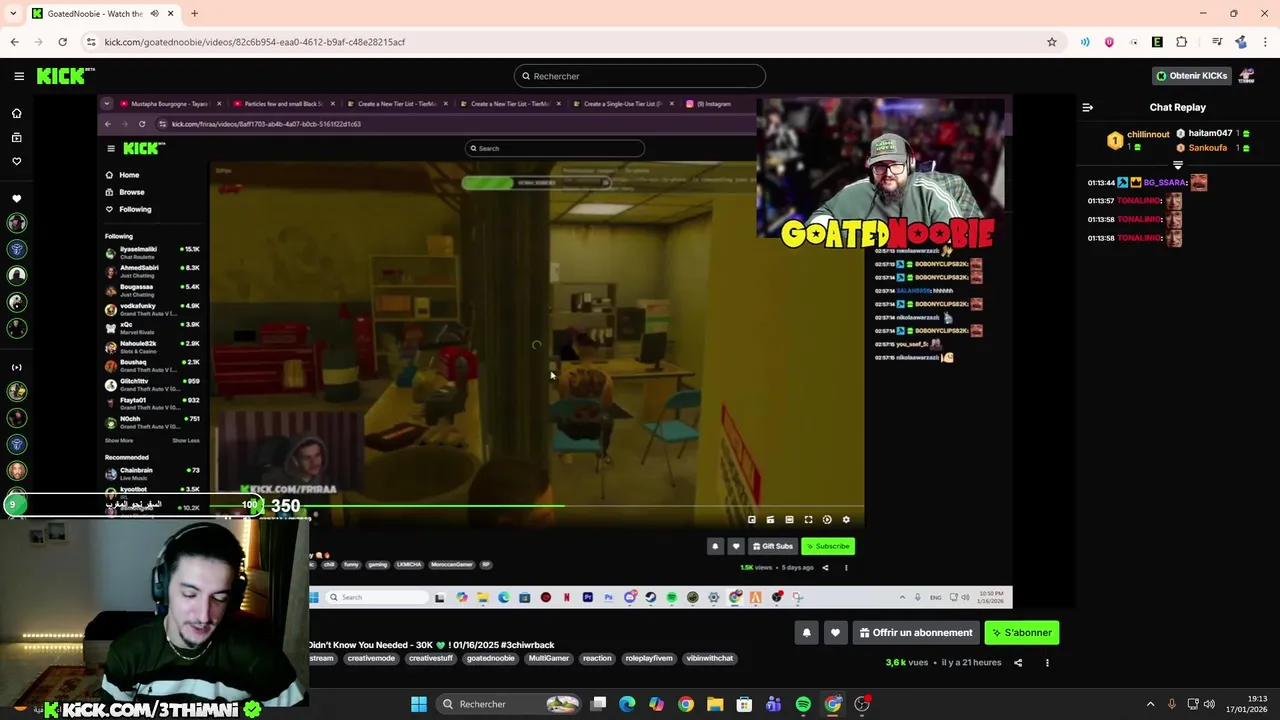Open File Explorer from the taskbar

point(715,704)
